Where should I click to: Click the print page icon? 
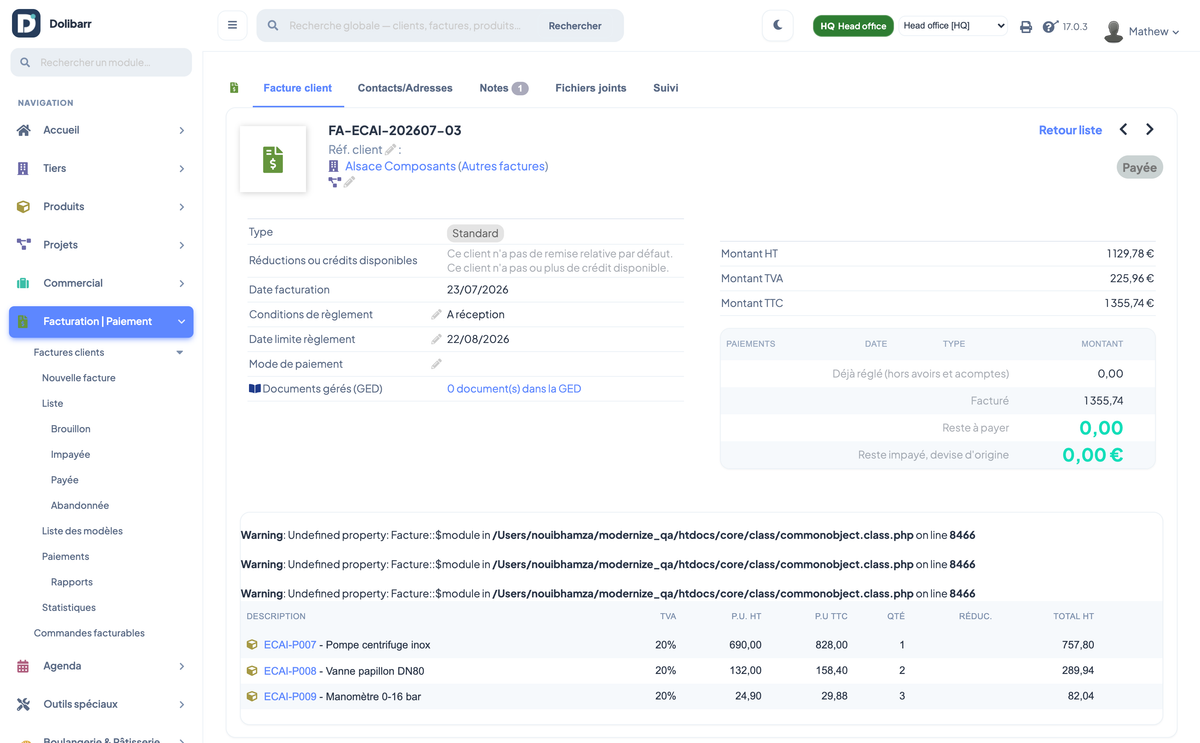(x=1026, y=27)
